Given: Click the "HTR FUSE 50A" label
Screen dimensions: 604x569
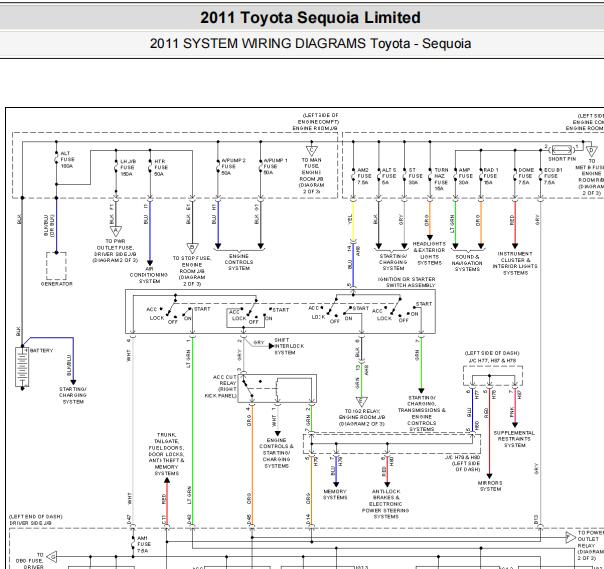Looking at the screenshot, I should (x=161, y=168).
